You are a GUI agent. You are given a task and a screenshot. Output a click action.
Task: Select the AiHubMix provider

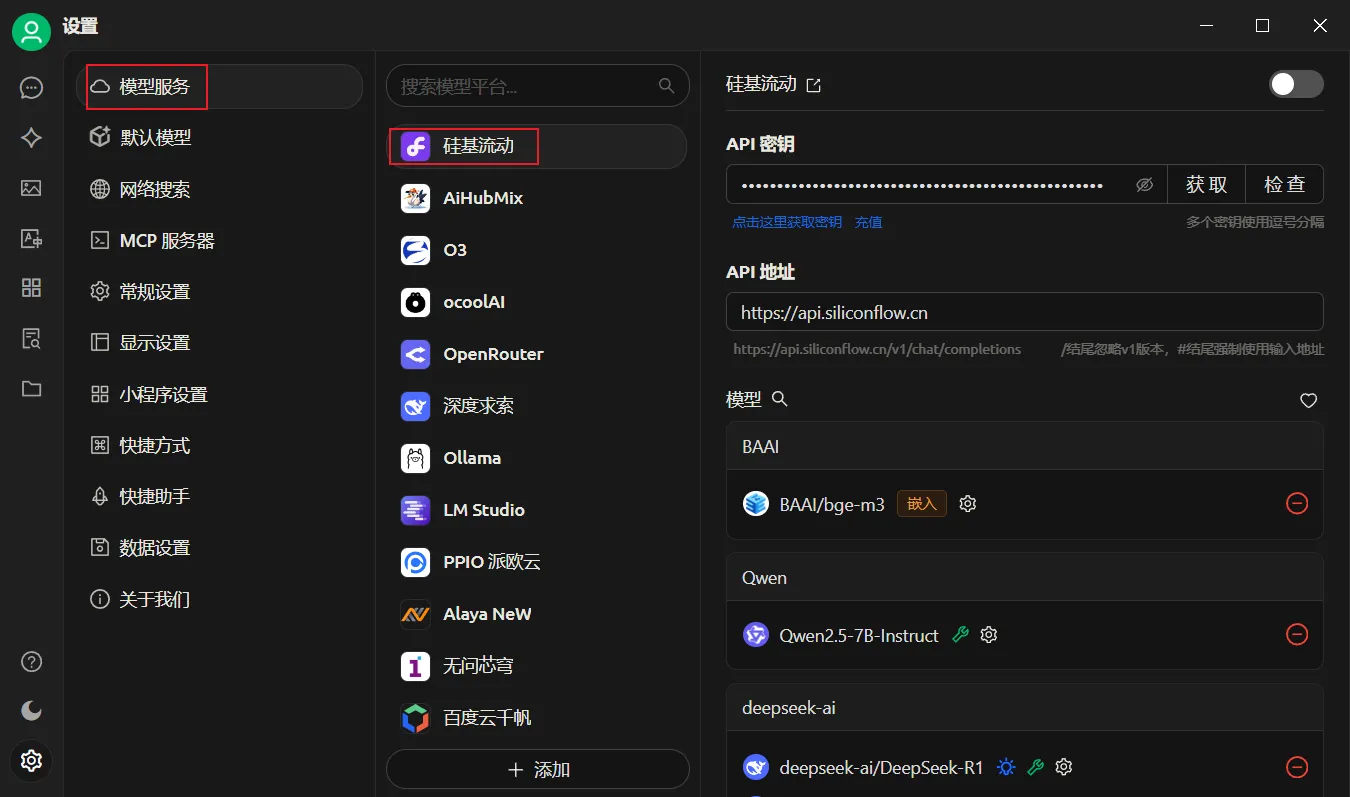click(537, 198)
